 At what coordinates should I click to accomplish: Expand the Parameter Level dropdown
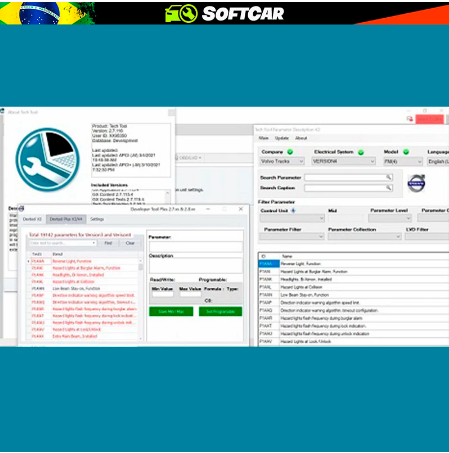point(390,218)
